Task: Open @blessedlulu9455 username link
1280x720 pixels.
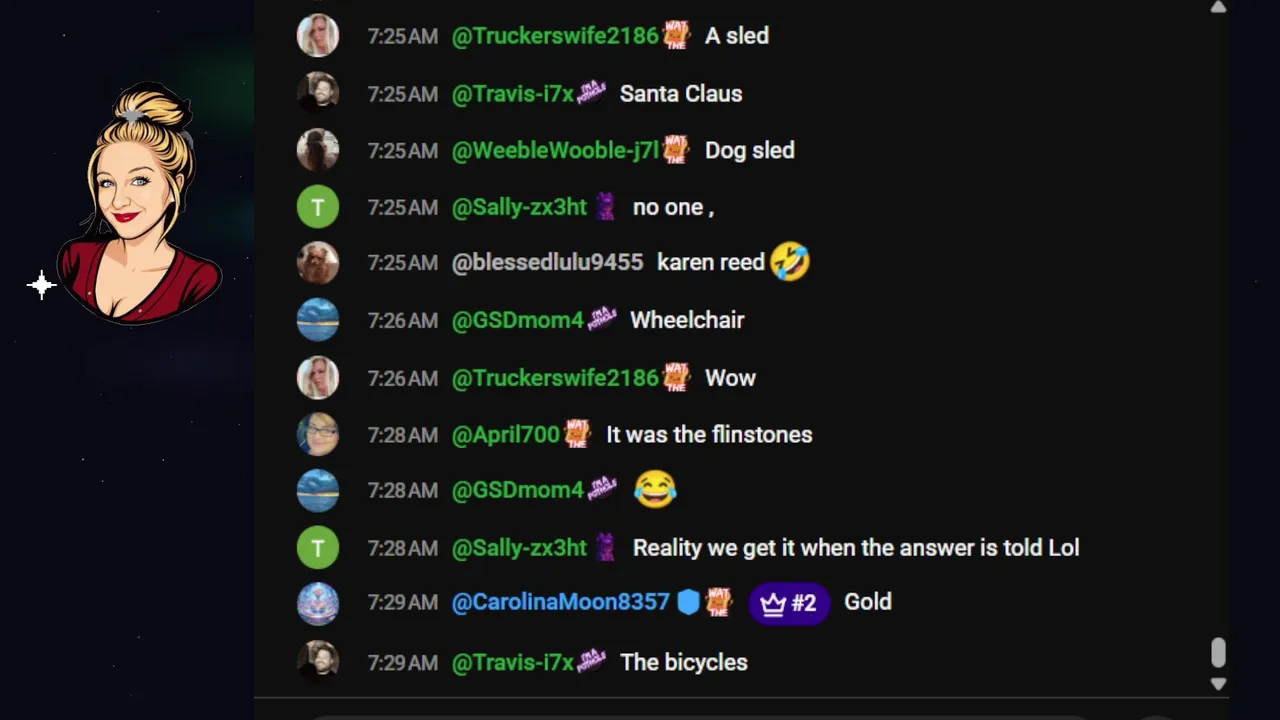Action: 547,262
